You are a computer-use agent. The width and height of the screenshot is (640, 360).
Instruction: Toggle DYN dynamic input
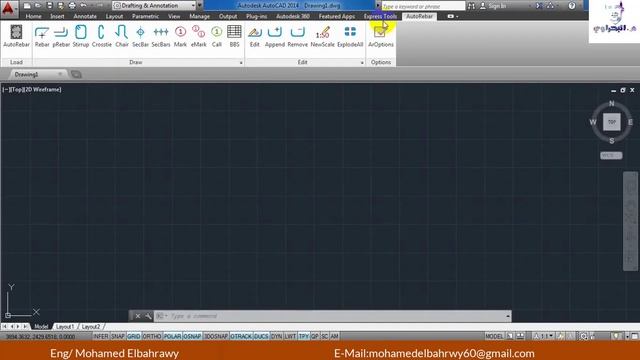276,336
